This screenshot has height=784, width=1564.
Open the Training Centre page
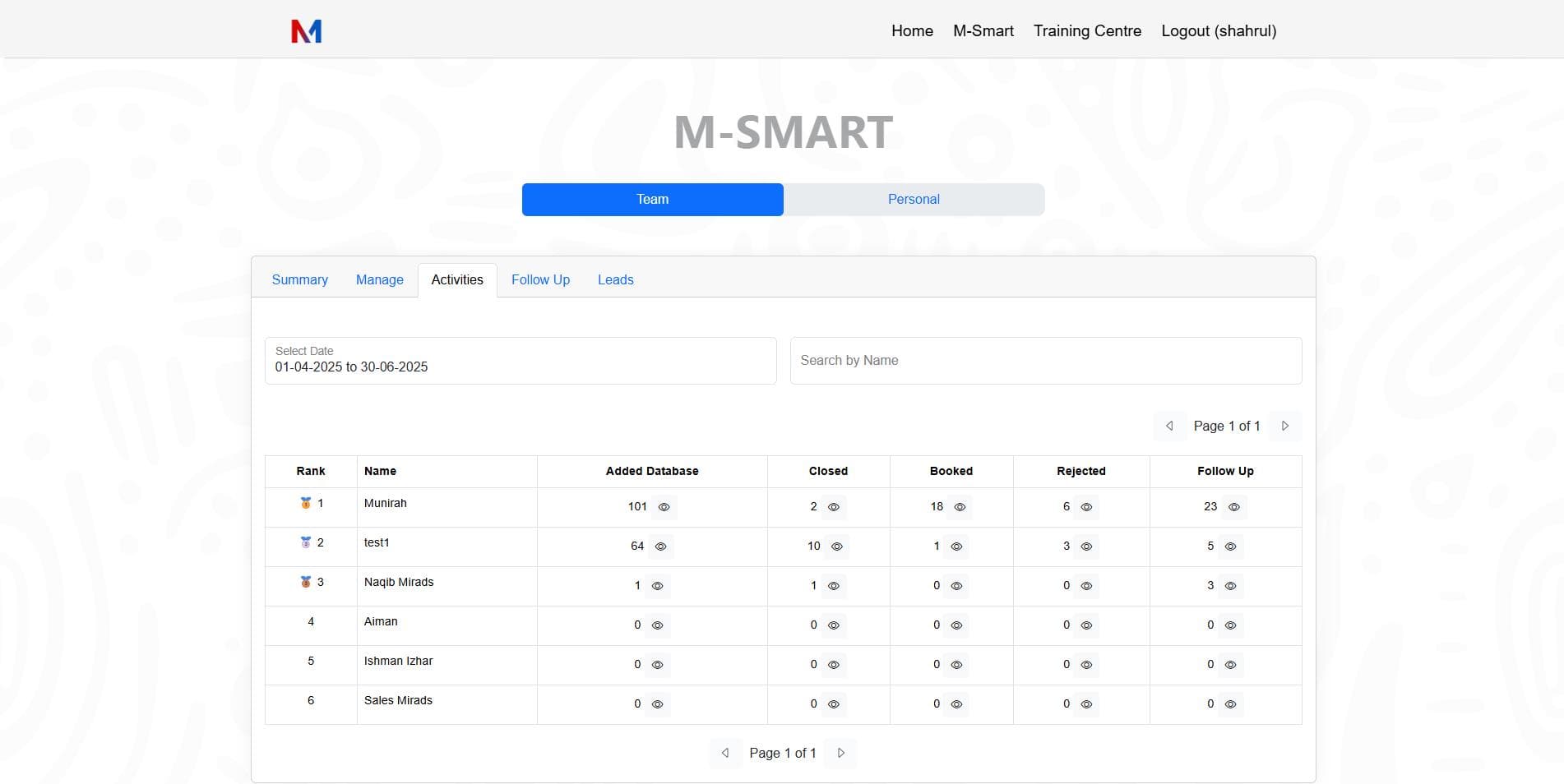pos(1086,30)
